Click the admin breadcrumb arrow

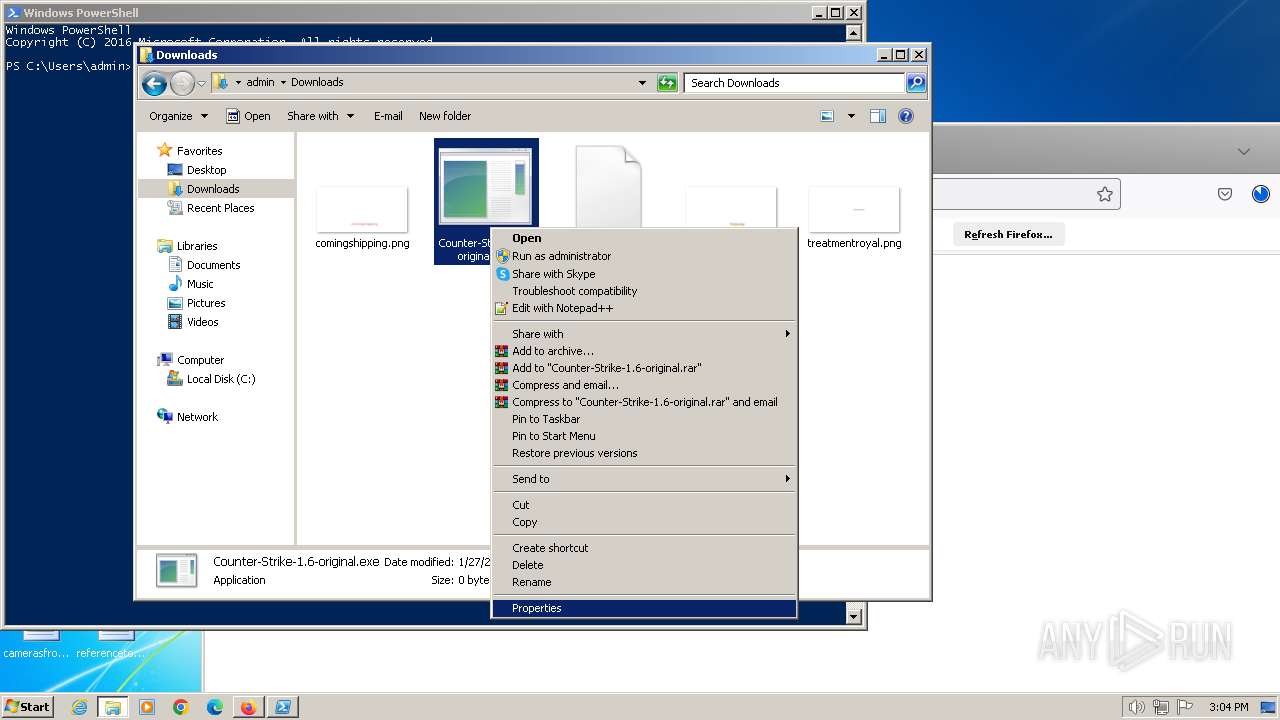point(283,83)
